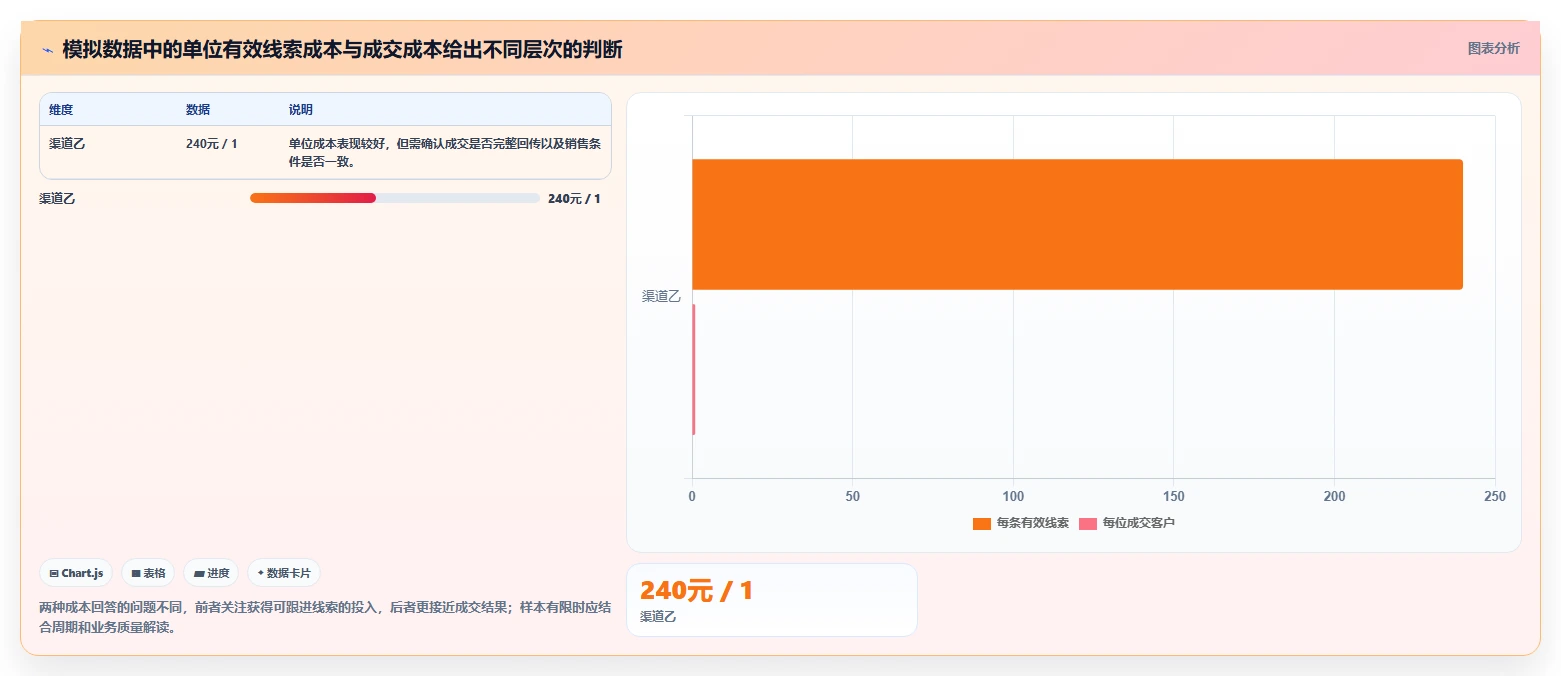The image size is (1561, 676).
Task: Click the 渠道乙 caption inside the data card
Action: tap(658, 616)
